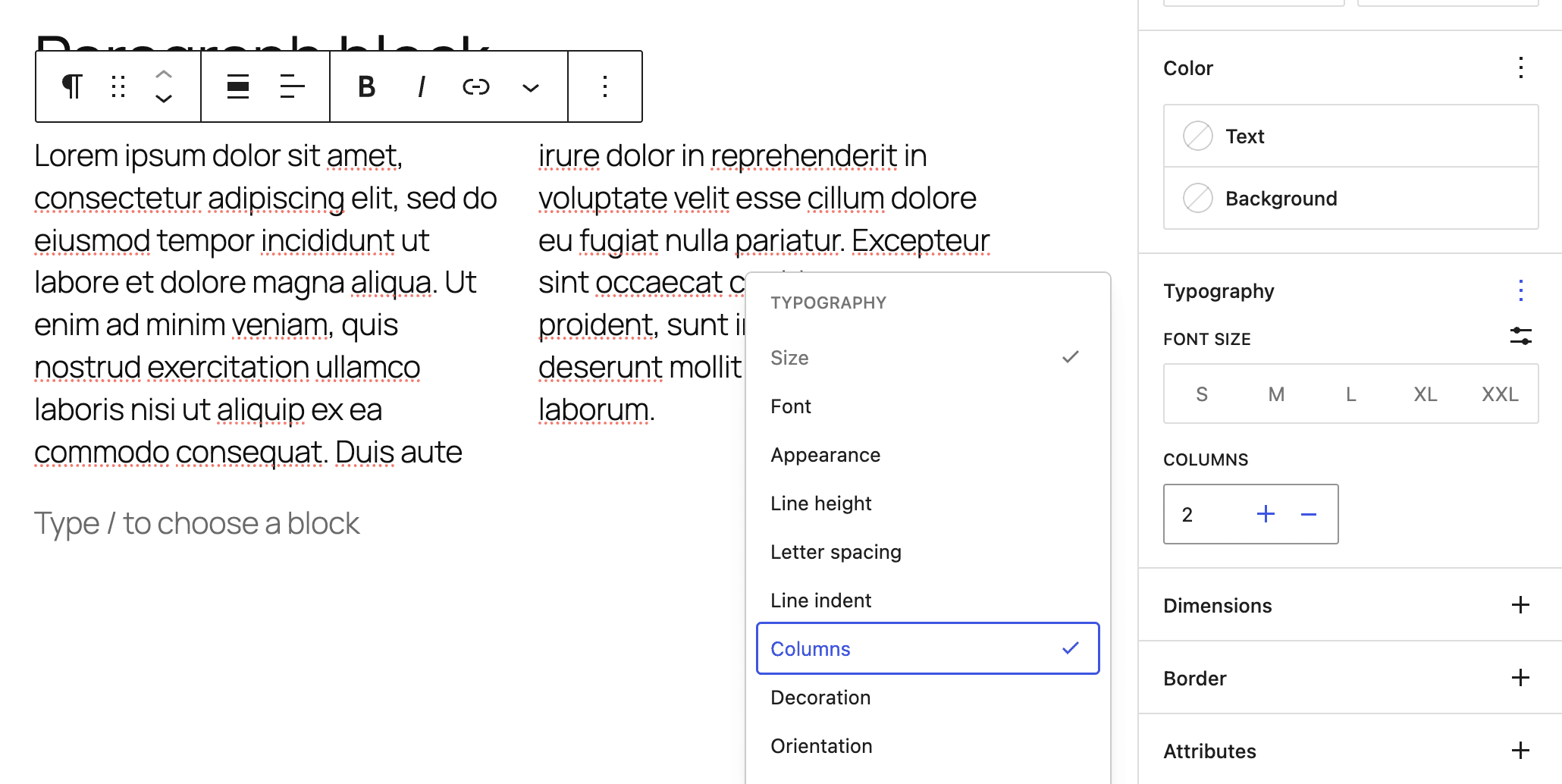Screen dimensions: 1562x784
Task: Click the paragraph block type icon
Action: coord(72,86)
